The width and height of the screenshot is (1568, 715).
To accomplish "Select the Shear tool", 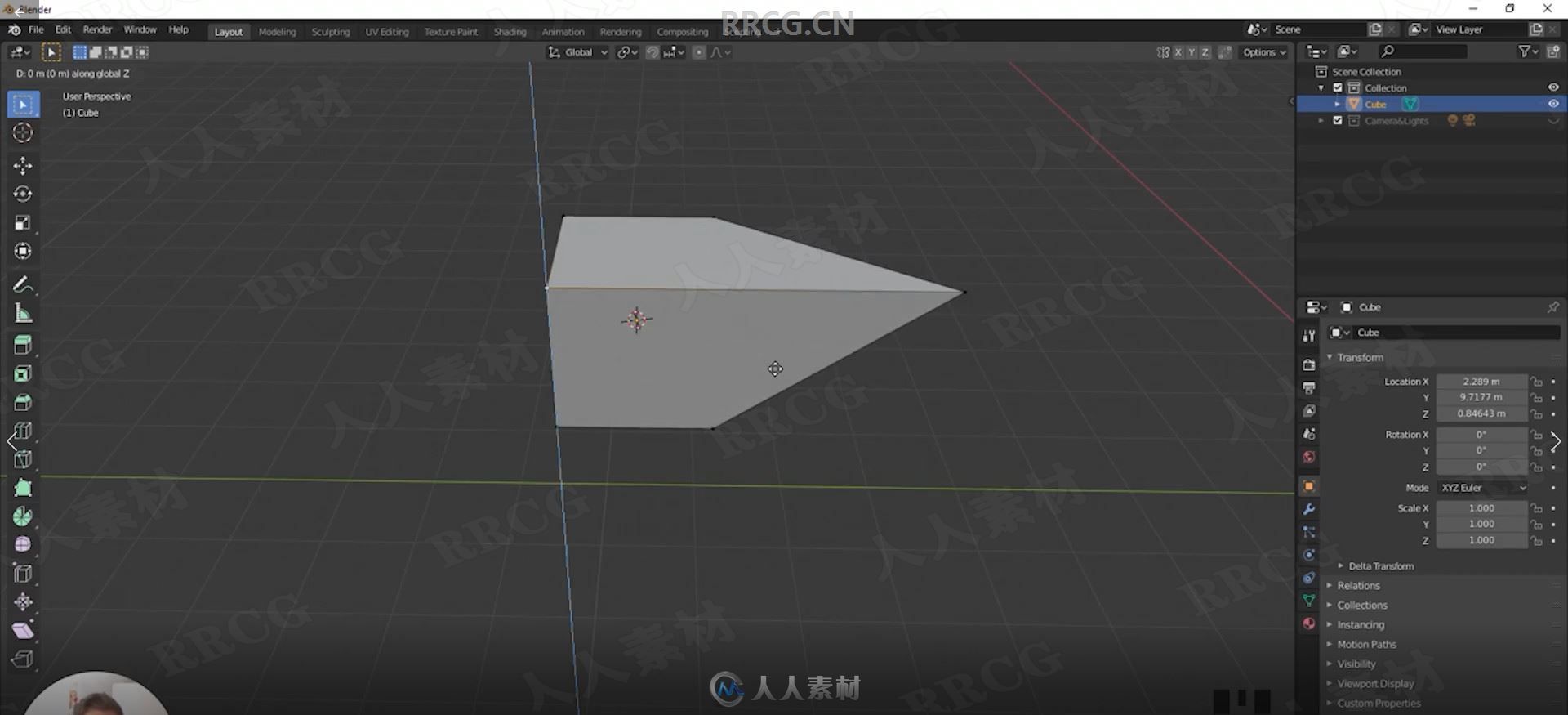I will pos(23,631).
